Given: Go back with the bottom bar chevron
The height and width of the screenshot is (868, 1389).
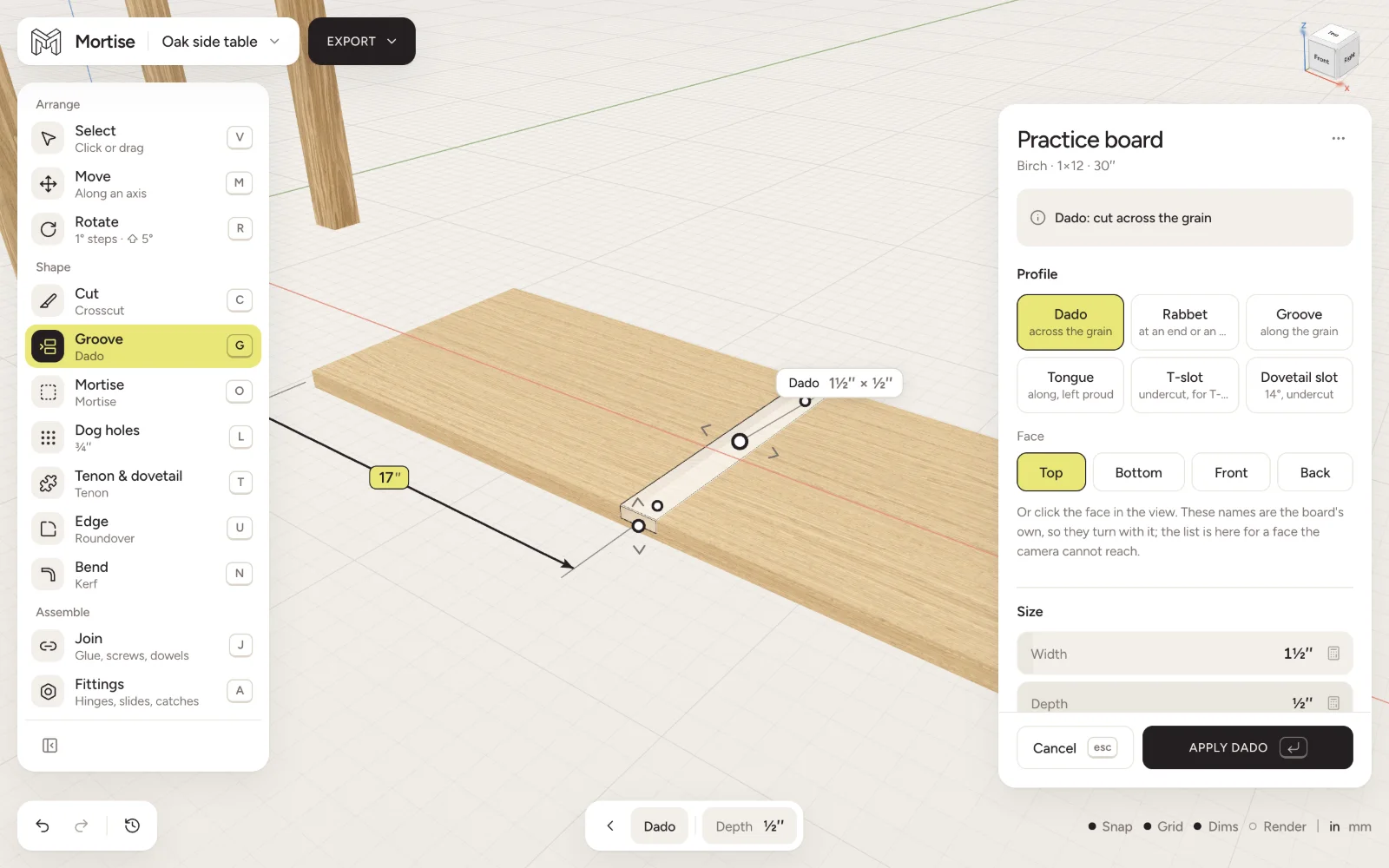Looking at the screenshot, I should click(610, 825).
